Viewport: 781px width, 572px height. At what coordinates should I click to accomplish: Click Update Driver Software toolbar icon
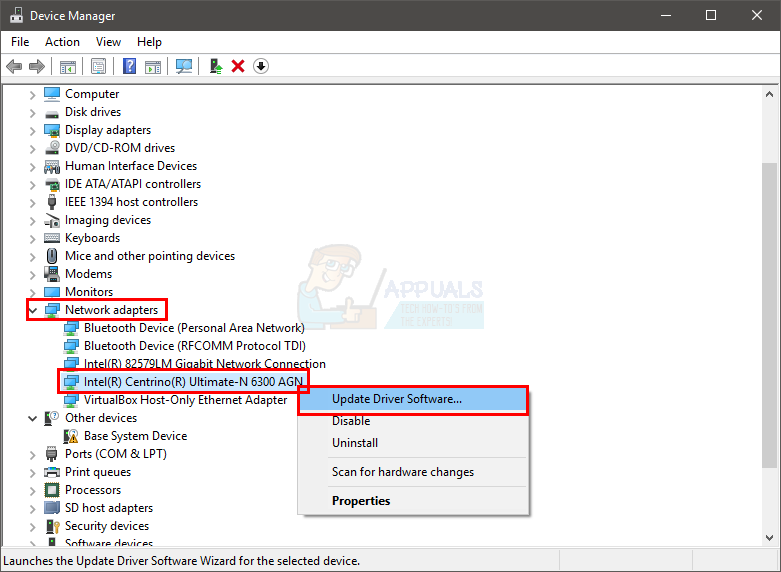click(x=216, y=66)
